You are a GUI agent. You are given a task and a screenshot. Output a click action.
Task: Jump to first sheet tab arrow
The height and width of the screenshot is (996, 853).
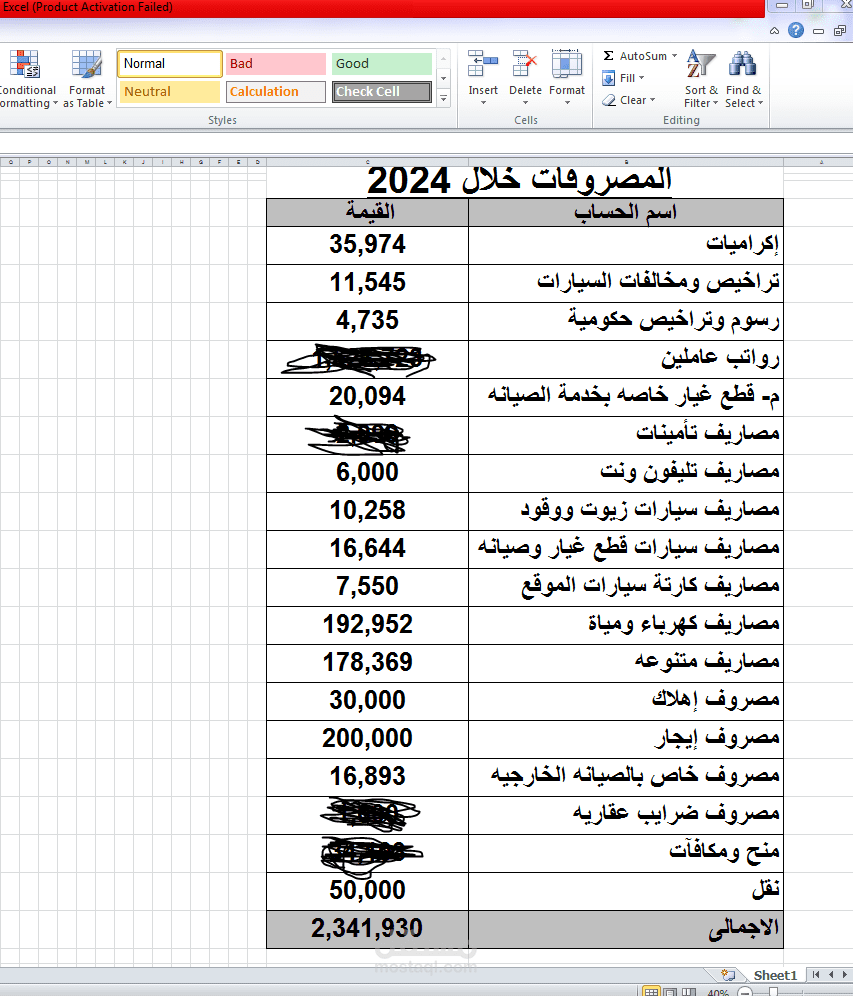tap(816, 974)
